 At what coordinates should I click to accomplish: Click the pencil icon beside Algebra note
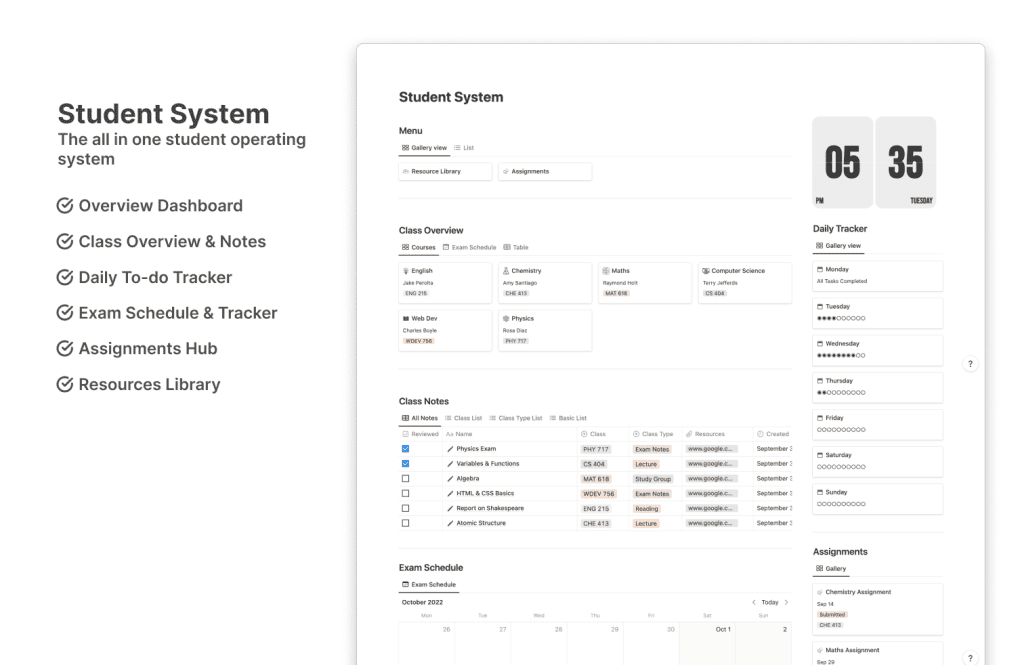coord(450,479)
